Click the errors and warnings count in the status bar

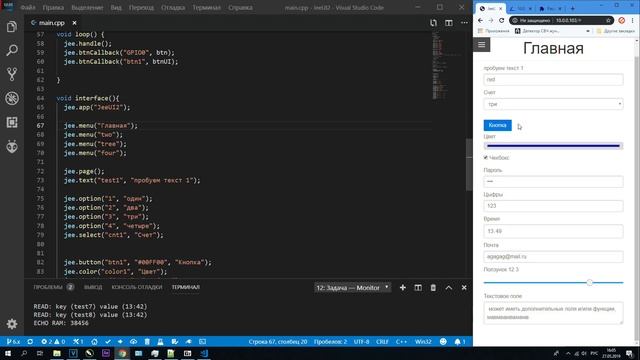click(x=53, y=342)
